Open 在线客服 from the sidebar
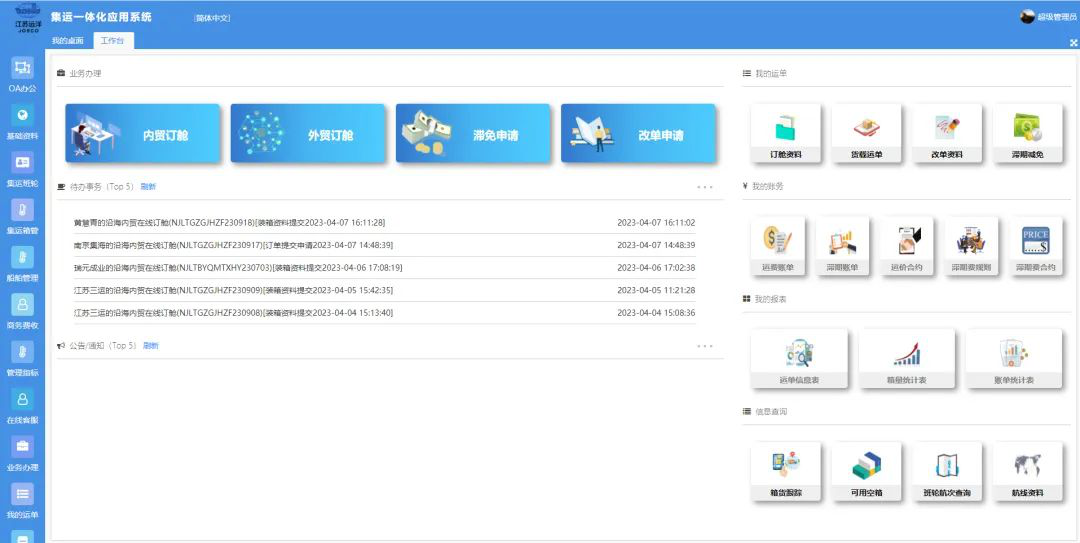The image size is (1080, 543). click(x=22, y=400)
